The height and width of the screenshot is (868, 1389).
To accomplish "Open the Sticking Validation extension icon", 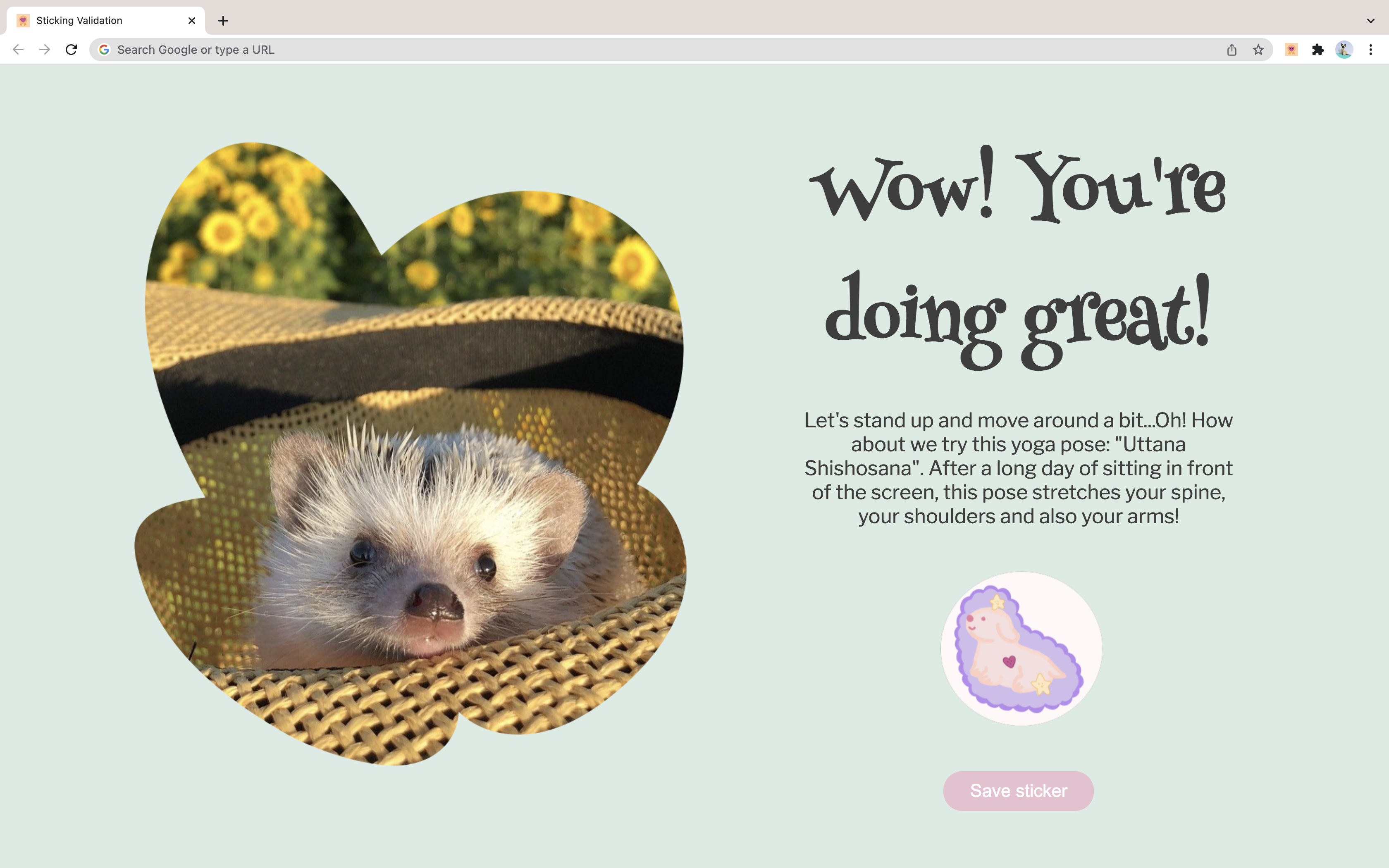I will (x=1291, y=50).
